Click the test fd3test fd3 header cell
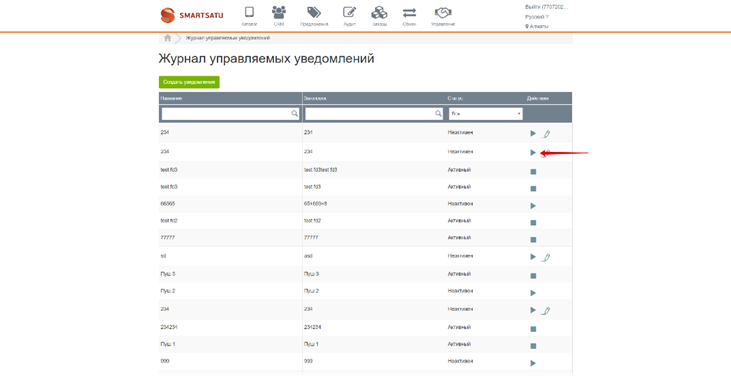The height and width of the screenshot is (376, 731). 320,170
